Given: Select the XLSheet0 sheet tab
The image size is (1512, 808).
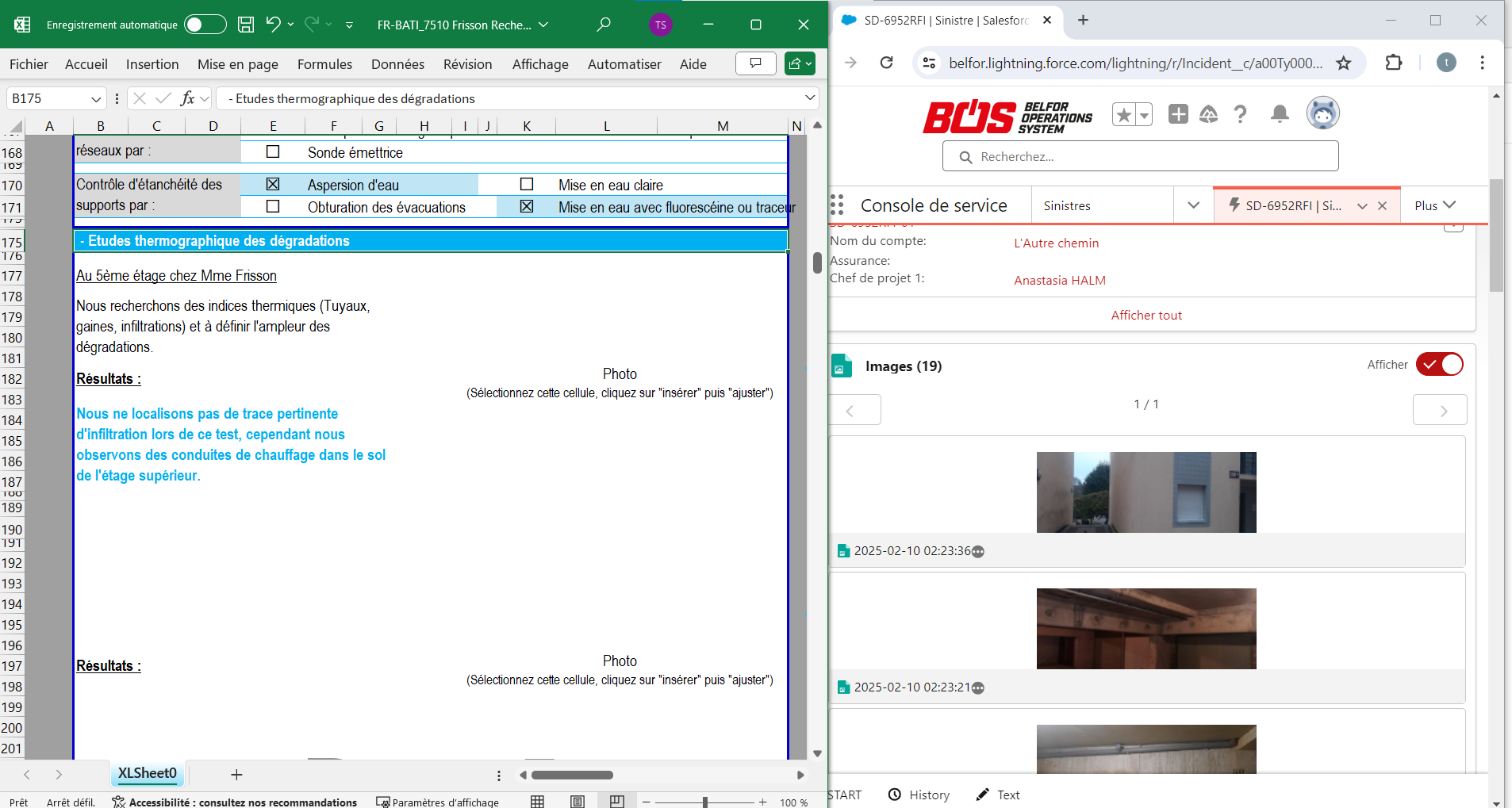Looking at the screenshot, I should (x=148, y=773).
